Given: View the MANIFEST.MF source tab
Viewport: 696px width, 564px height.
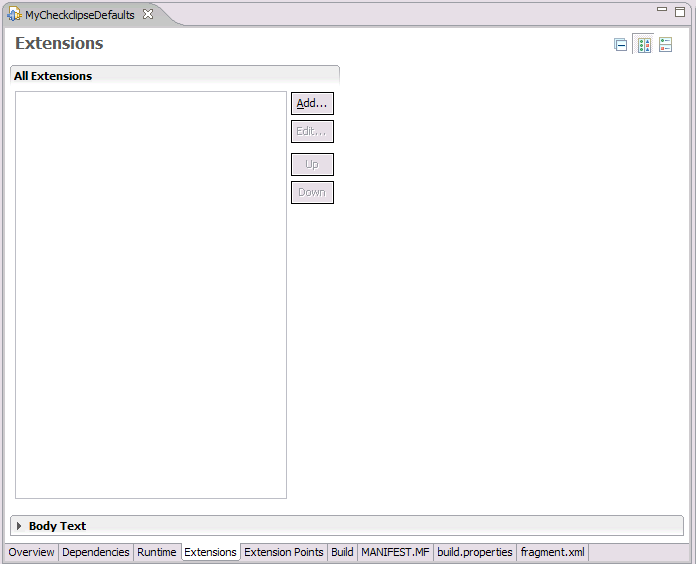Looking at the screenshot, I should tap(395, 552).
